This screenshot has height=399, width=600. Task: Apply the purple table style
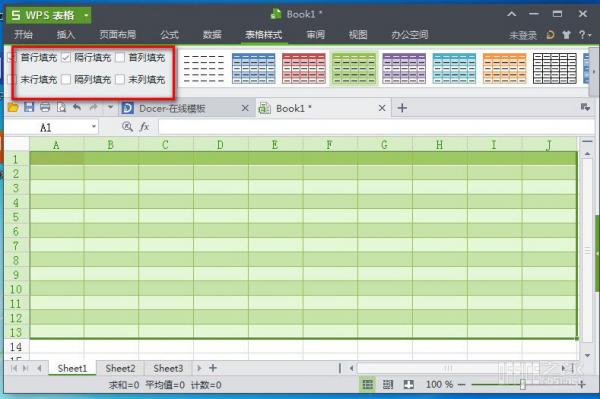pos(404,68)
